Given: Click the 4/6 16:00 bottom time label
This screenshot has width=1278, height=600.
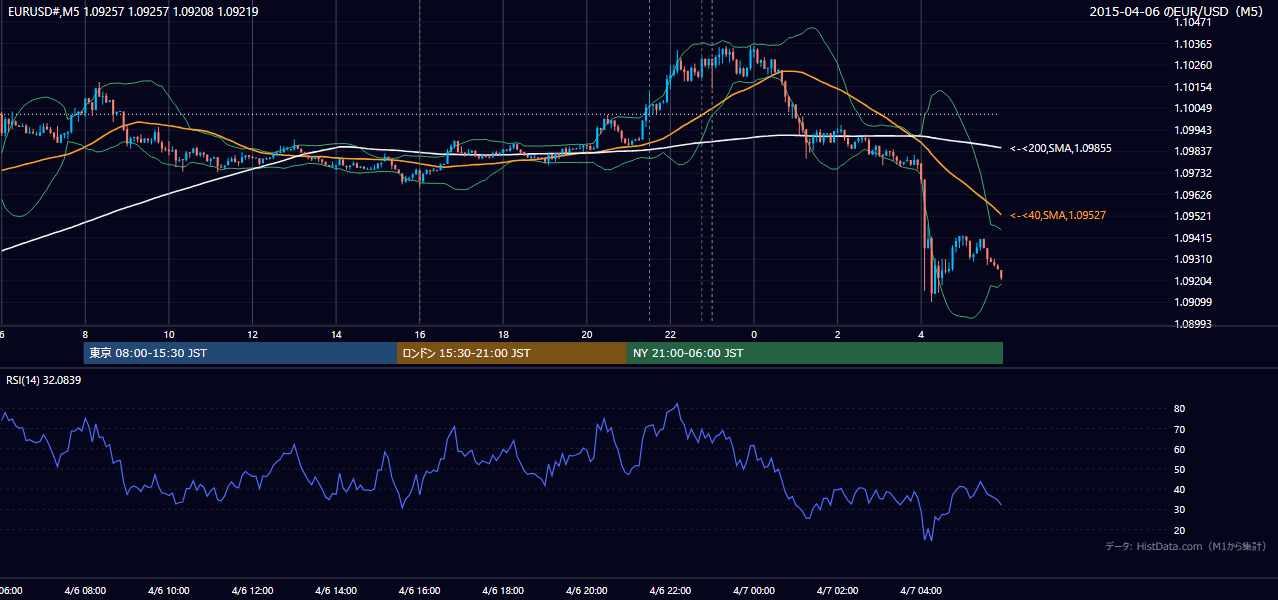Looking at the screenshot, I should [x=420, y=591].
